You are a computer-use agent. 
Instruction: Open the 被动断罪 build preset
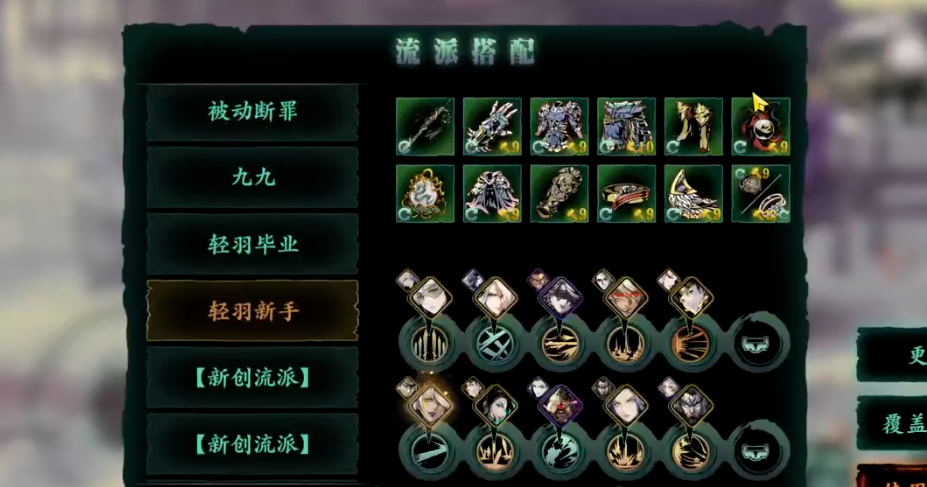[252, 112]
